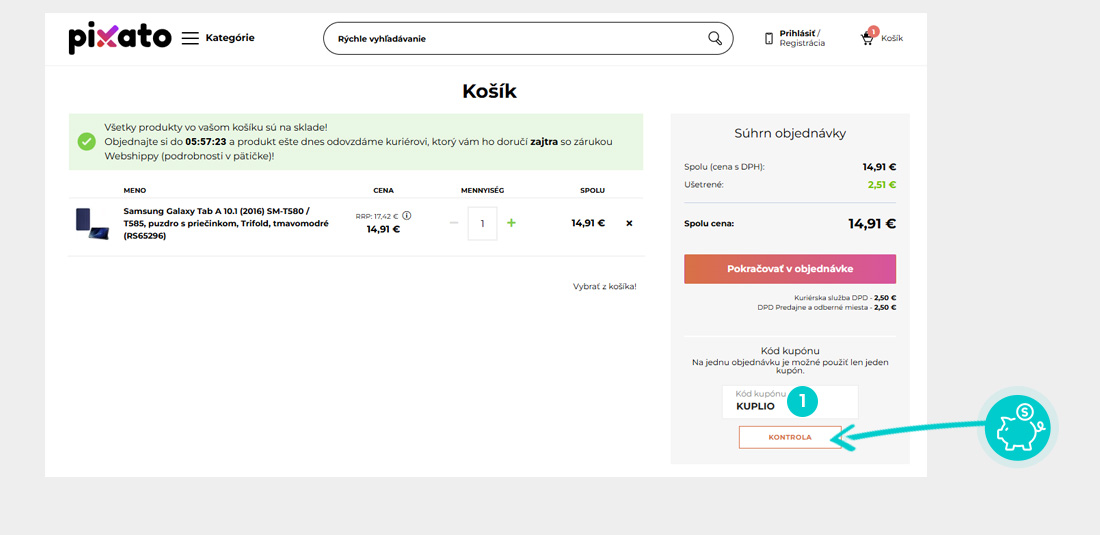Click the MENNYISÉG column header

(x=483, y=190)
